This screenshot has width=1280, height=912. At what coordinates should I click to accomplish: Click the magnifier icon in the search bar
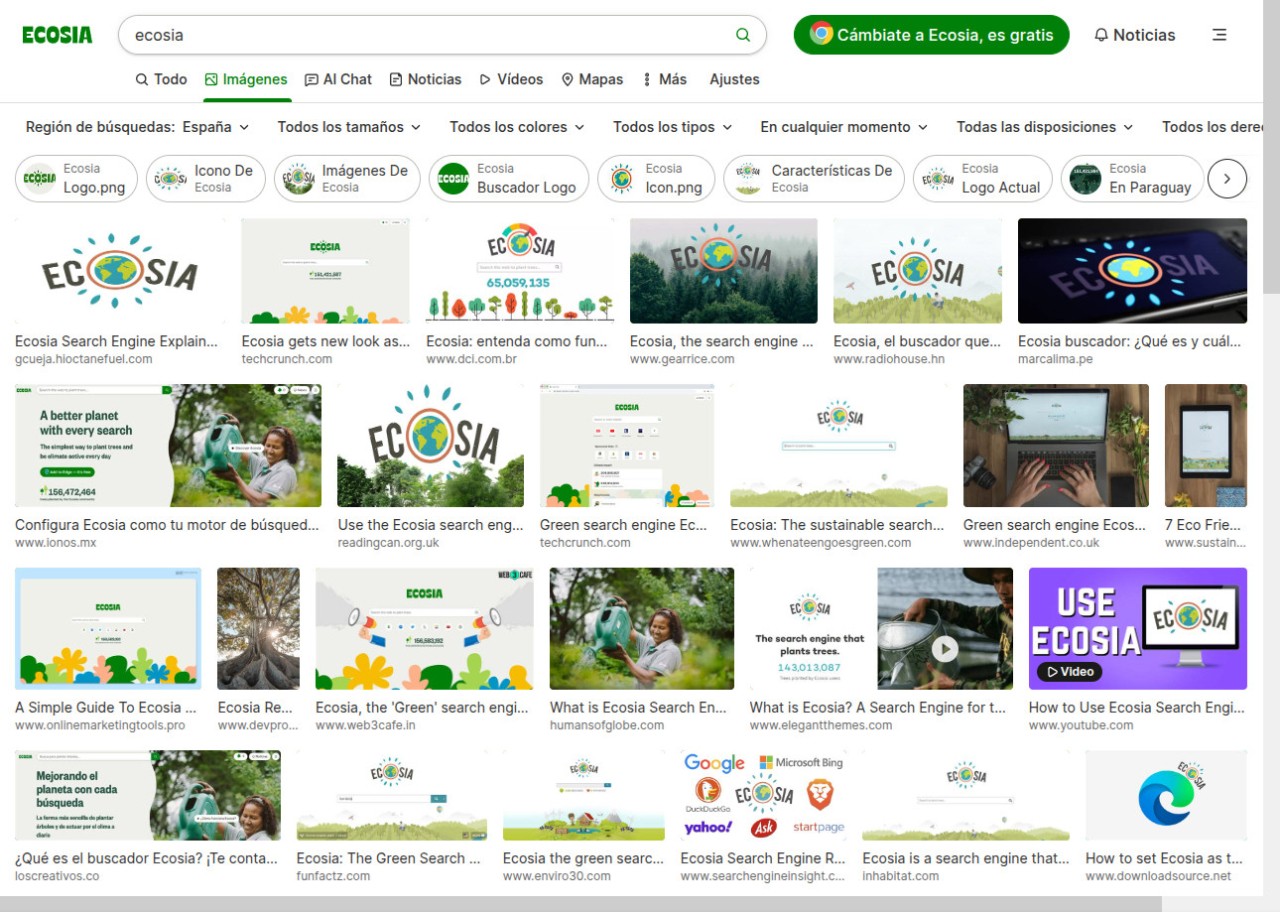tap(743, 34)
